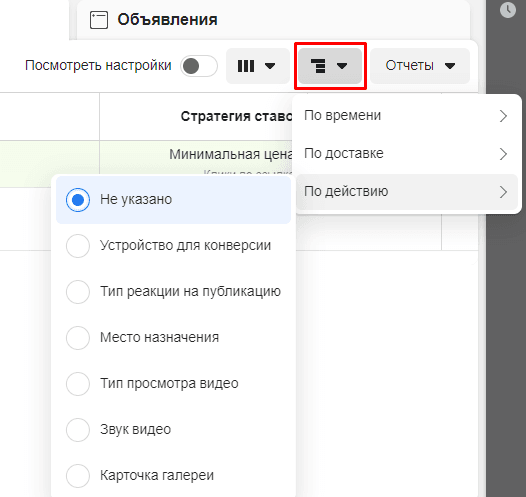Click the Объявления tab icon
Image resolution: width=526 pixels, height=497 pixels.
pos(99,20)
